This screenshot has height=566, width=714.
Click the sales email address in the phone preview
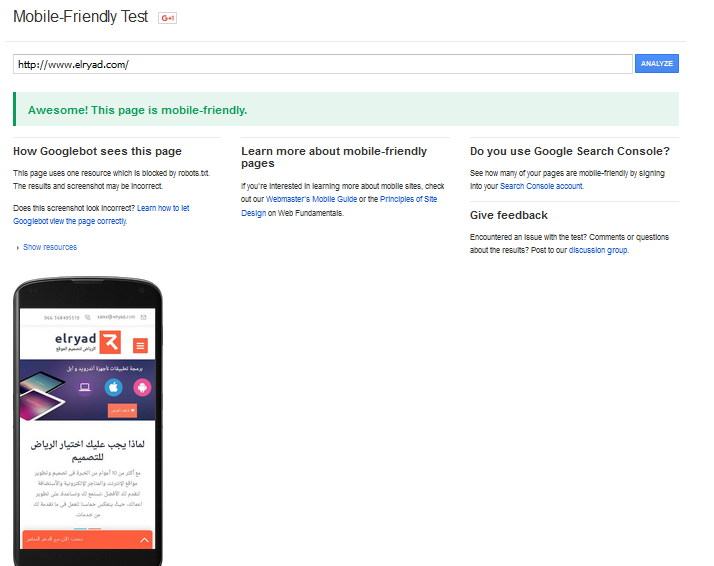point(116,317)
